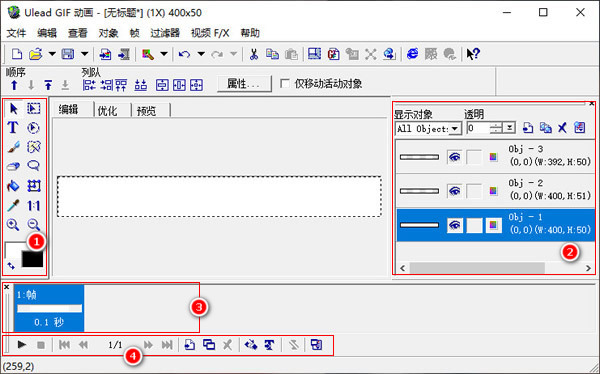600x374 pixels.
Task: Open the transparency slider dropdown arrow
Action: tap(509, 128)
